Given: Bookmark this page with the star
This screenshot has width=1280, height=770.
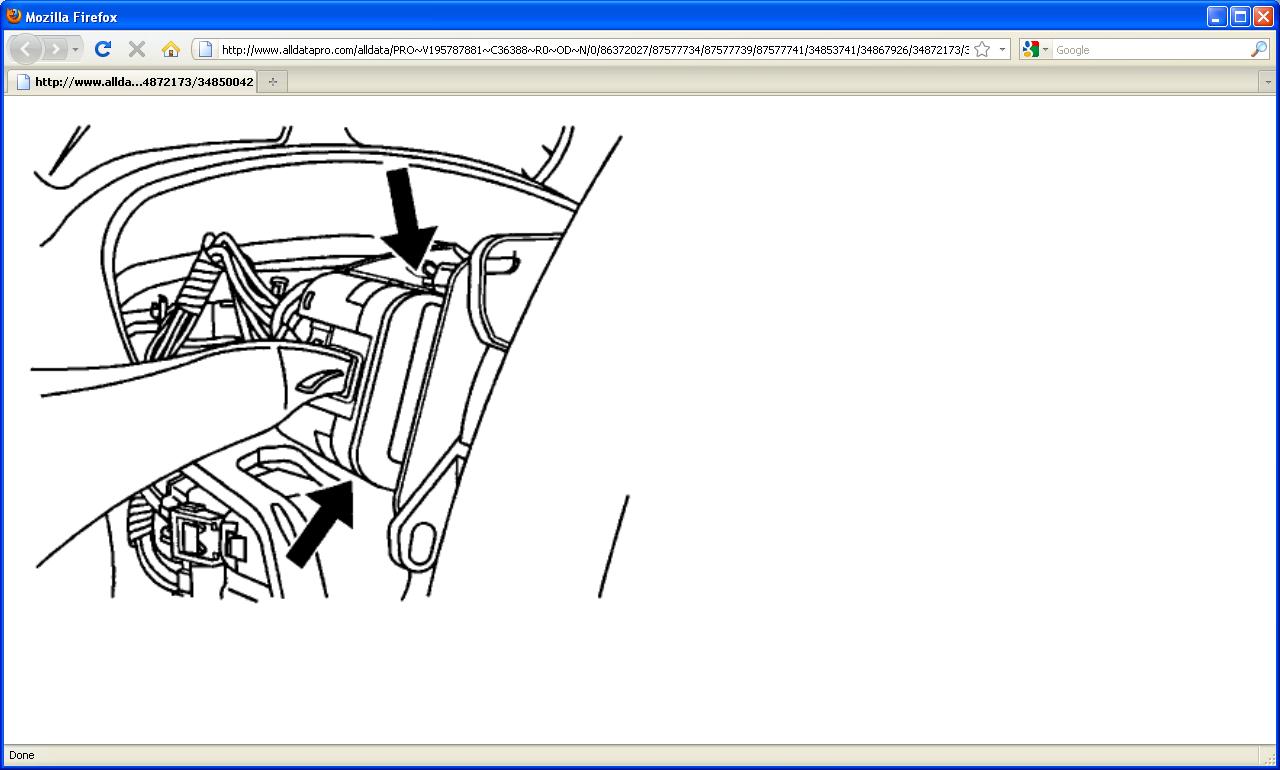Looking at the screenshot, I should point(982,49).
